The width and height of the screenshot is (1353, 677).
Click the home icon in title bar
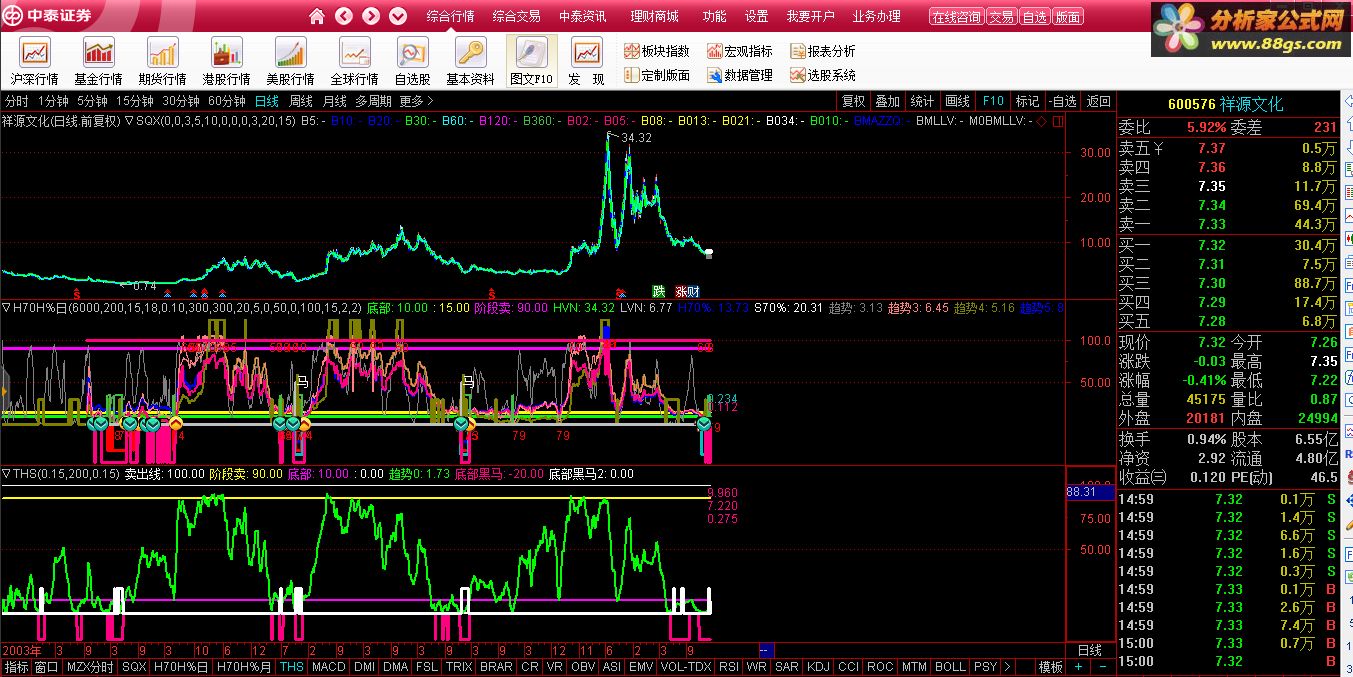tap(317, 16)
